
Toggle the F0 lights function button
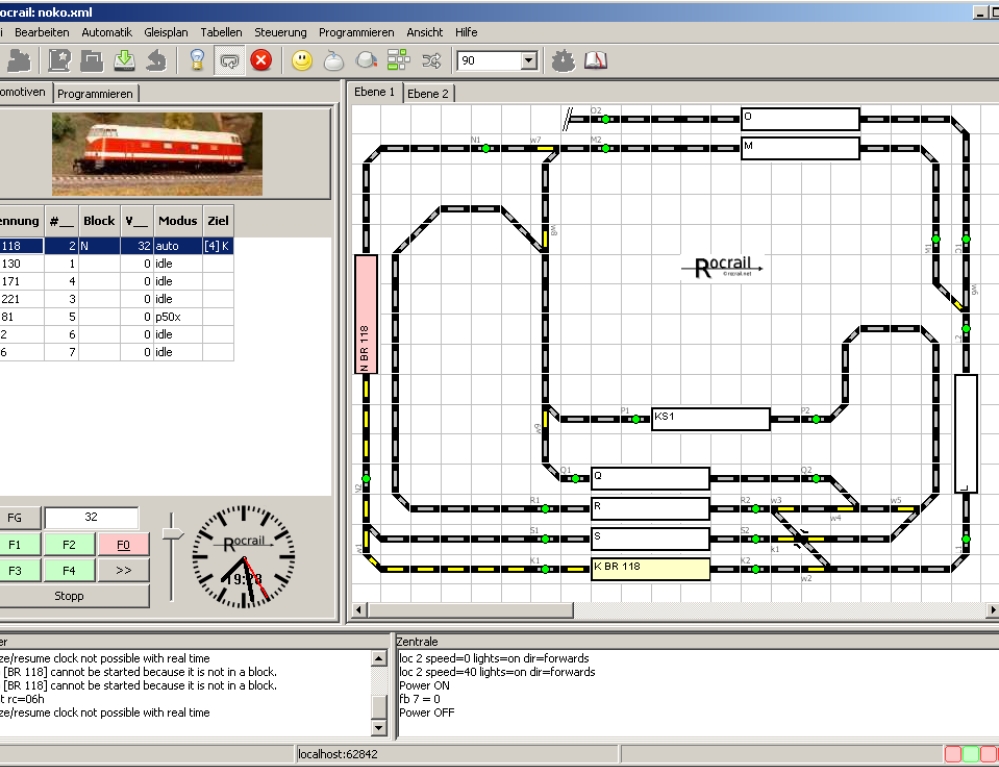(124, 545)
